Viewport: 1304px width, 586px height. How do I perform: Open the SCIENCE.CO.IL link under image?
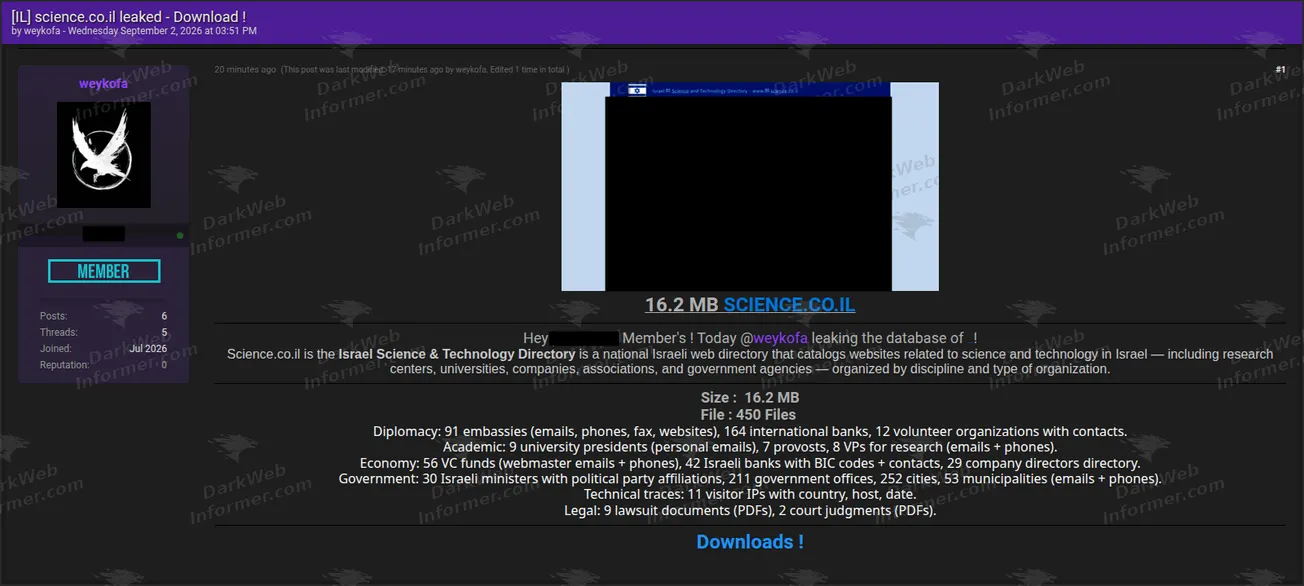click(789, 305)
